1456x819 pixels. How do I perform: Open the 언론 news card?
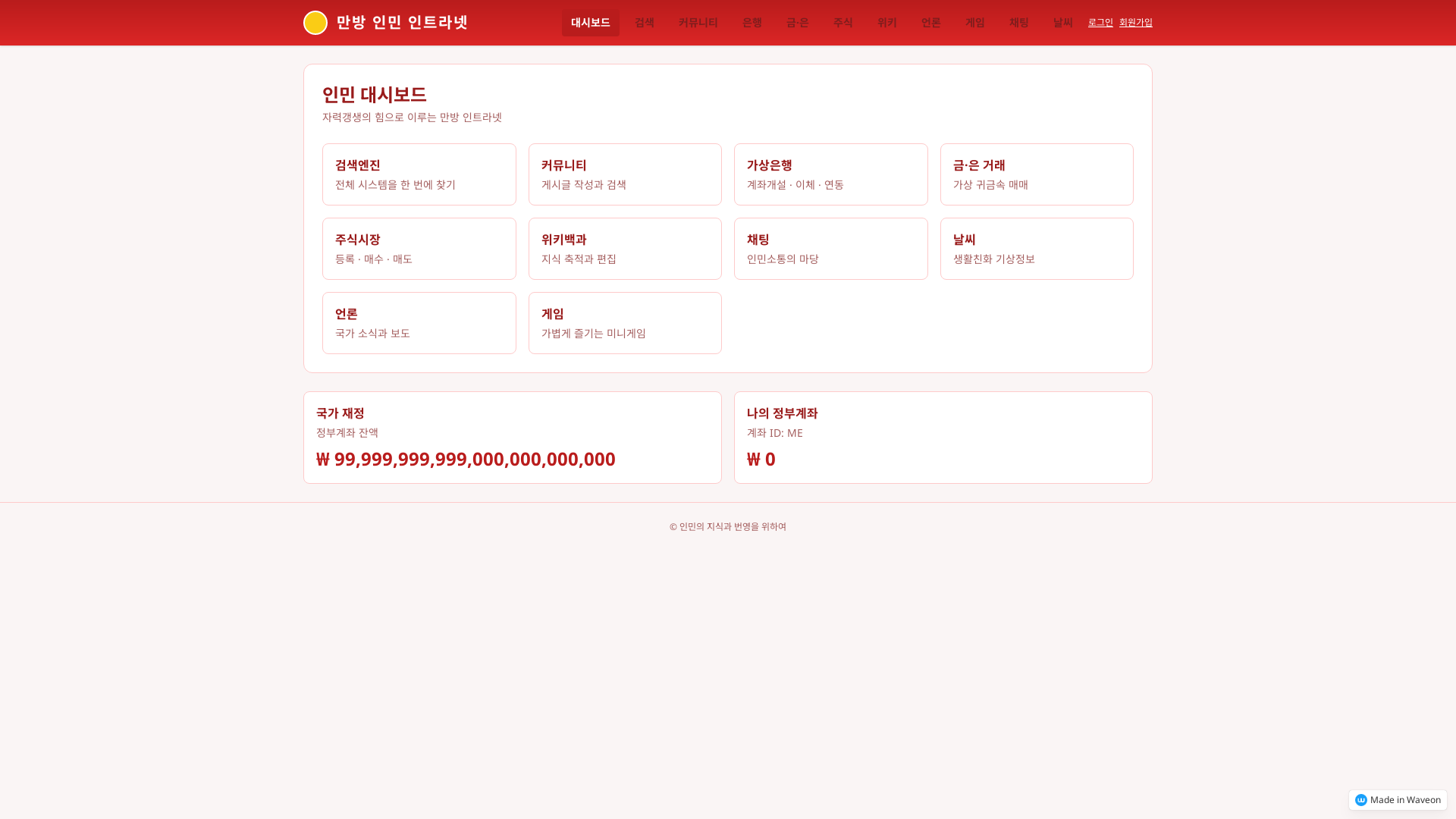419,323
